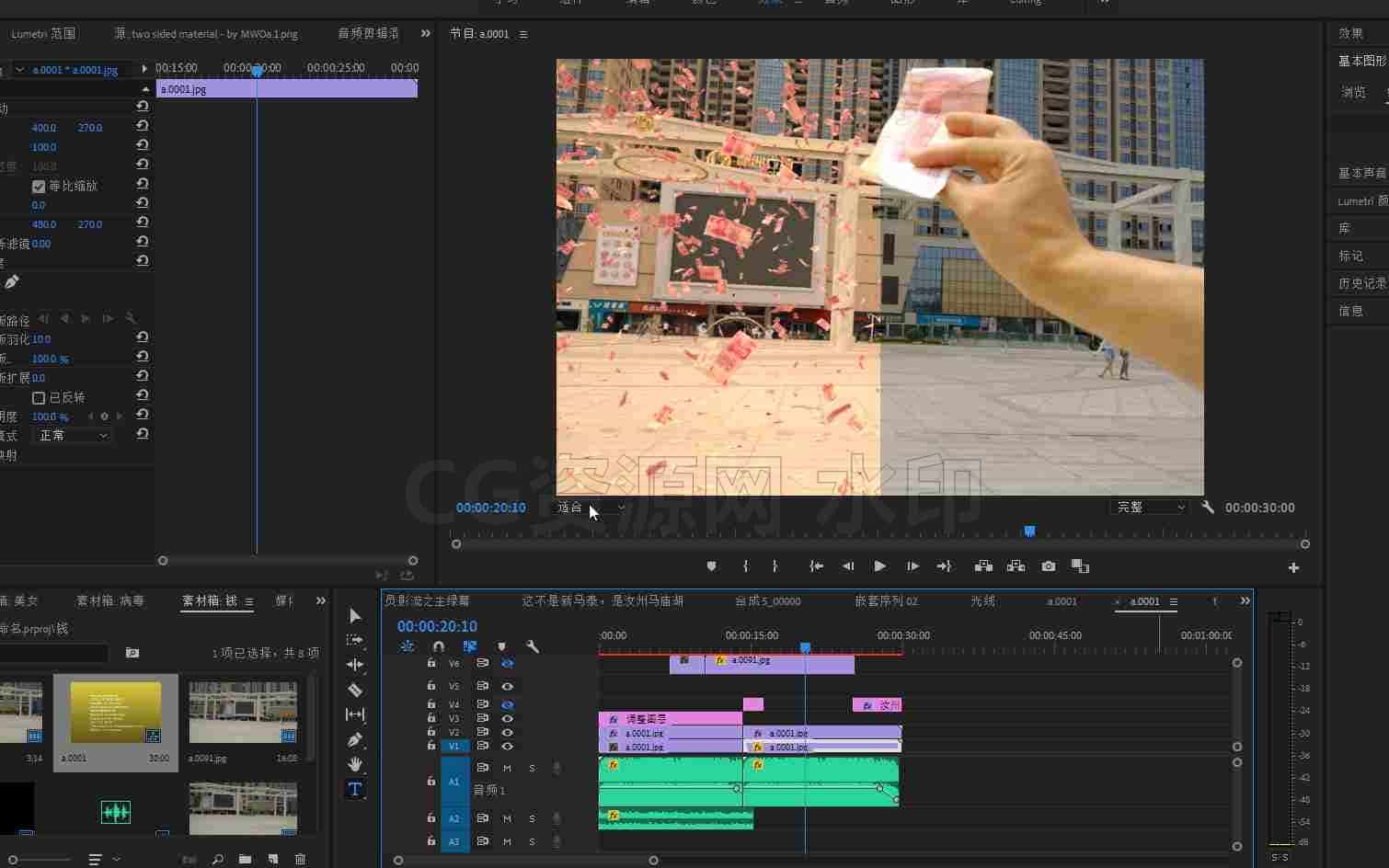Play the program monitor
The height and width of the screenshot is (868, 1389).
click(880, 566)
